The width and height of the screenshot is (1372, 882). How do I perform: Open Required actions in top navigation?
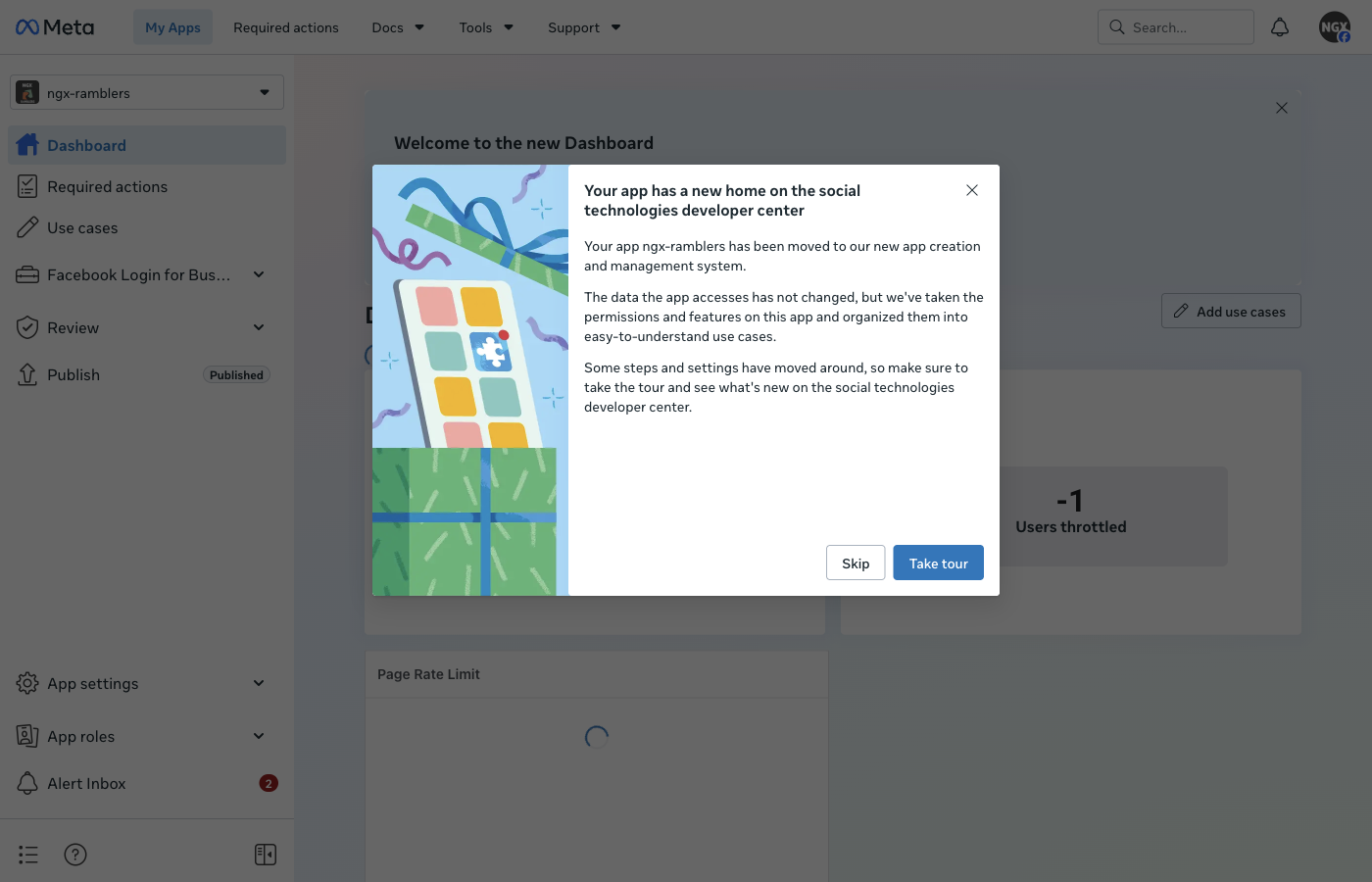coord(286,27)
